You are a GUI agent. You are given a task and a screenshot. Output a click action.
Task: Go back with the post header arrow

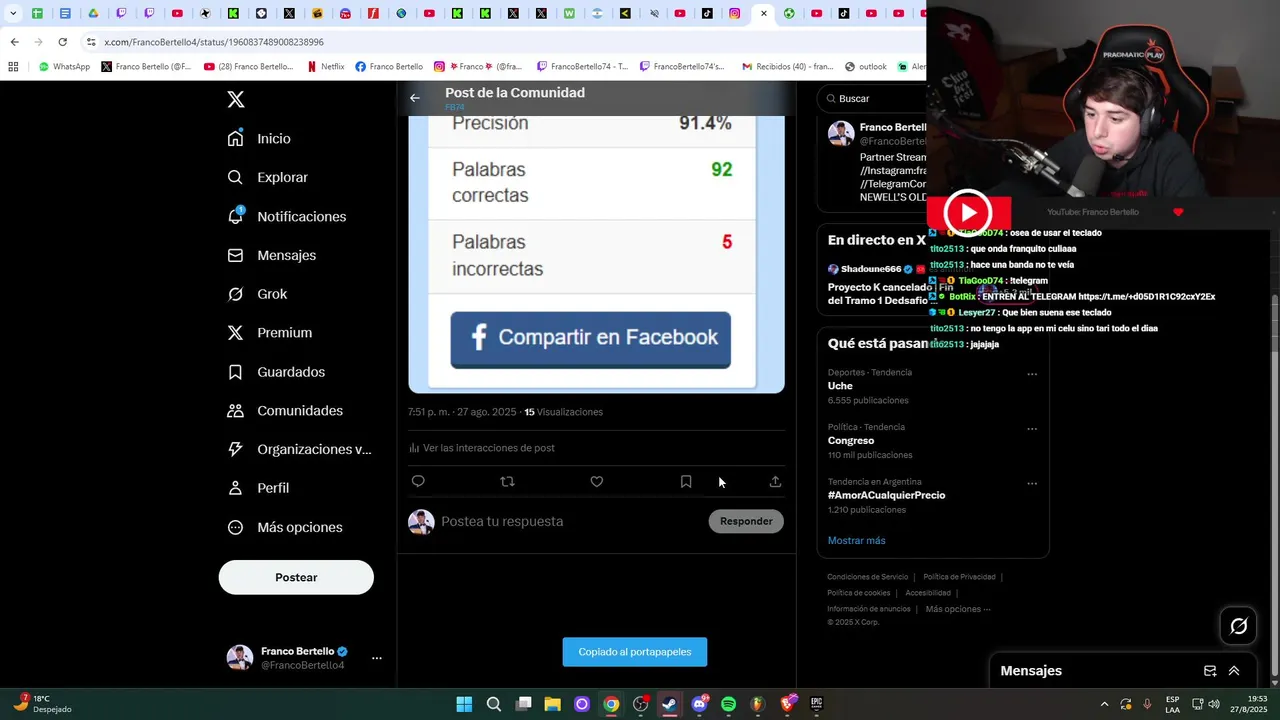pos(415,98)
